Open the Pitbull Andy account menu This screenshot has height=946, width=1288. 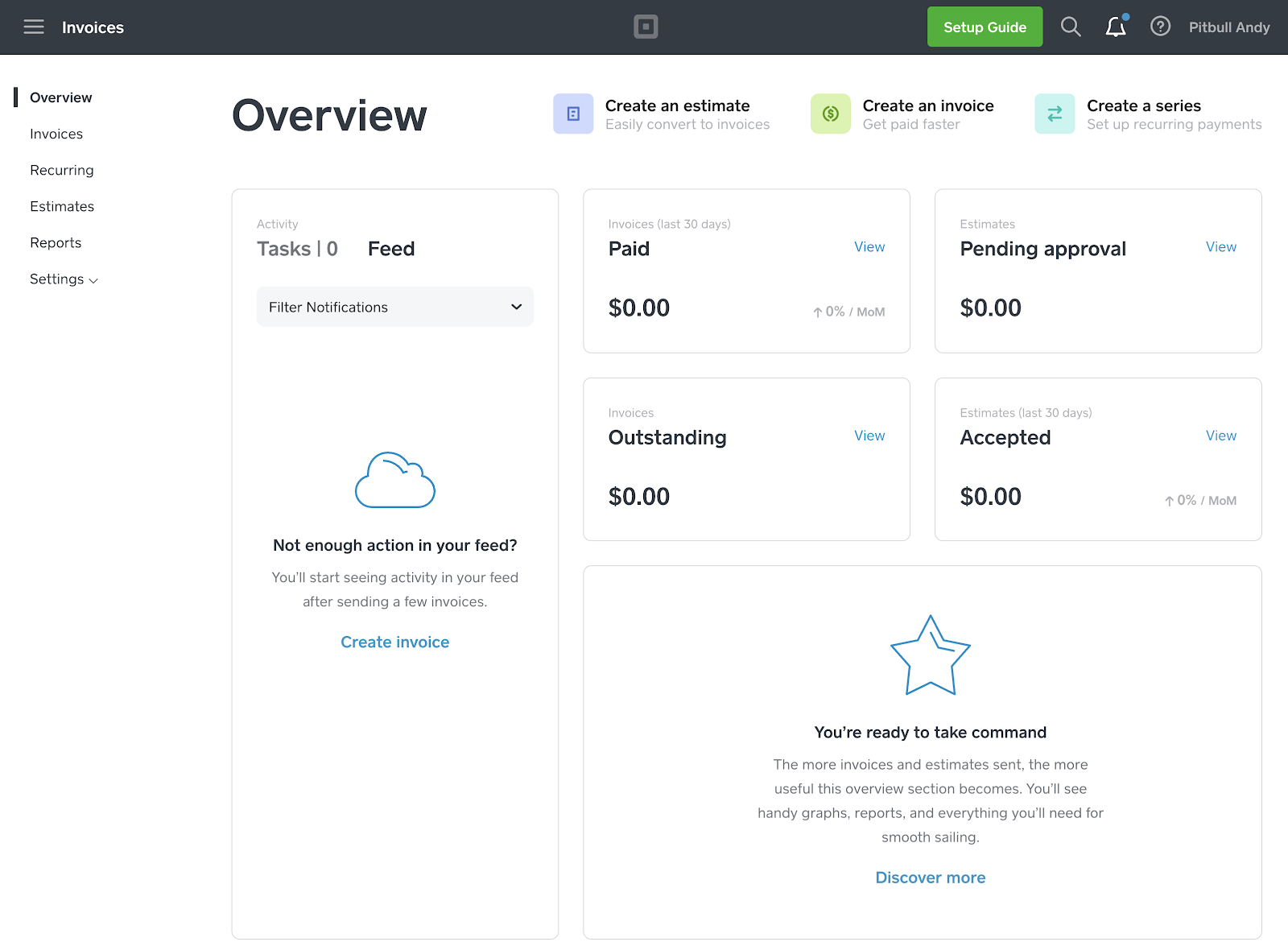(x=1228, y=27)
